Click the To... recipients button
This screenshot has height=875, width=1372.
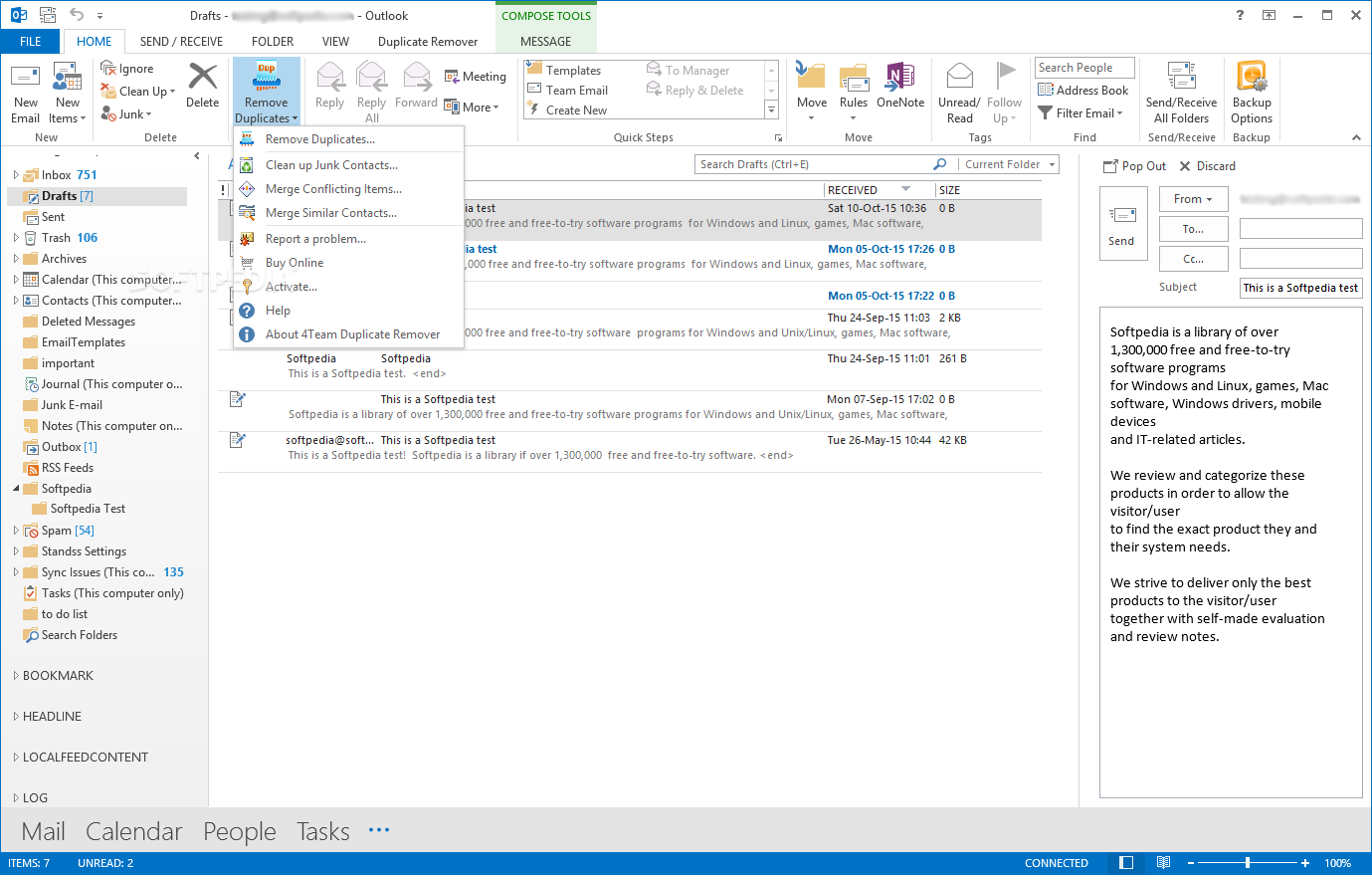[1193, 229]
